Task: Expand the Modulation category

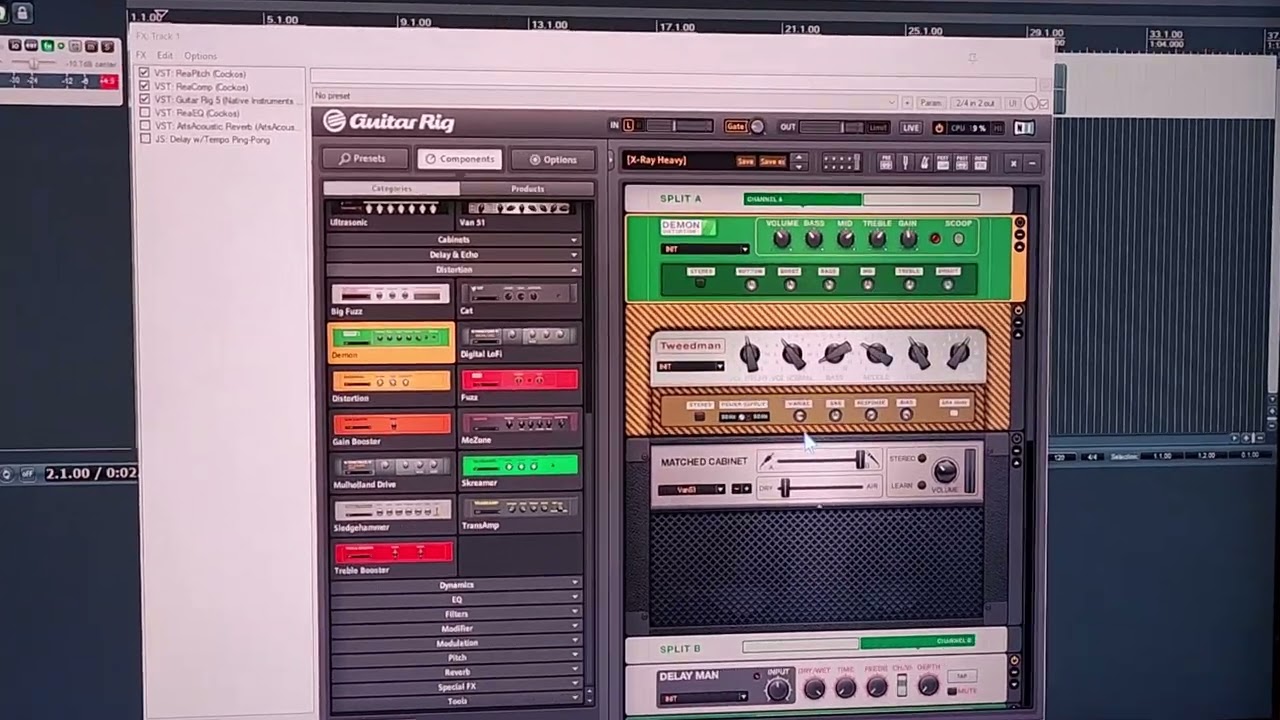Action: (x=457, y=643)
